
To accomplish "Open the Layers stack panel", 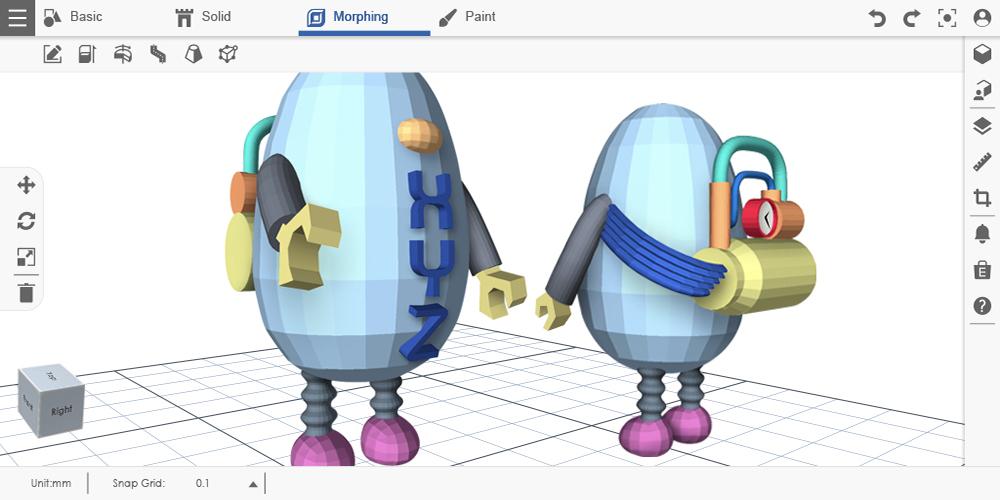I will click(x=982, y=126).
